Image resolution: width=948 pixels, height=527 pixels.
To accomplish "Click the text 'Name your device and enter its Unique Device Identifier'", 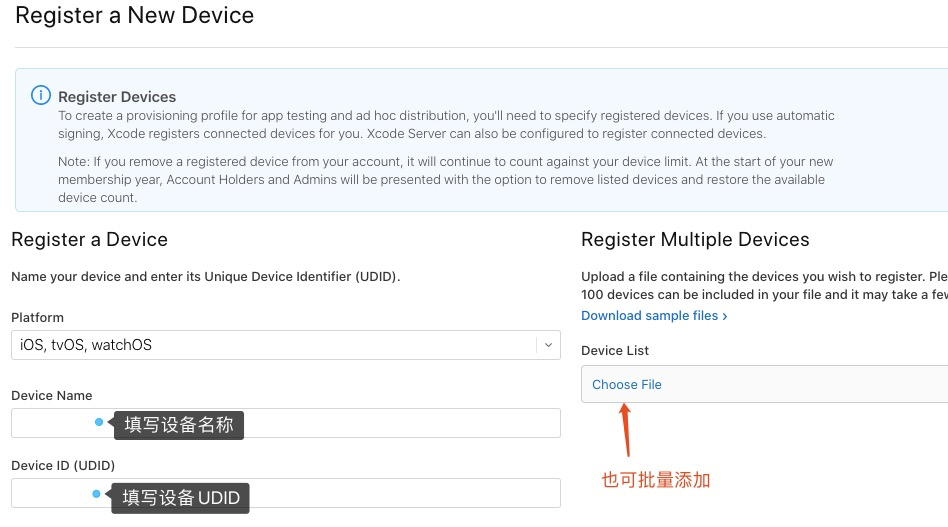I will click(x=206, y=276).
